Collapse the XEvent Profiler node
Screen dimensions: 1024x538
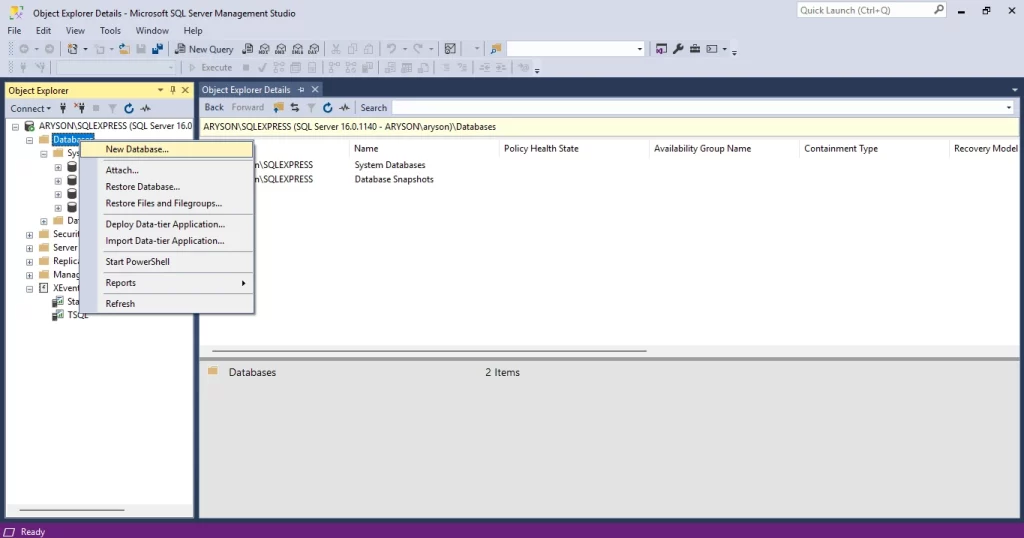point(29,289)
